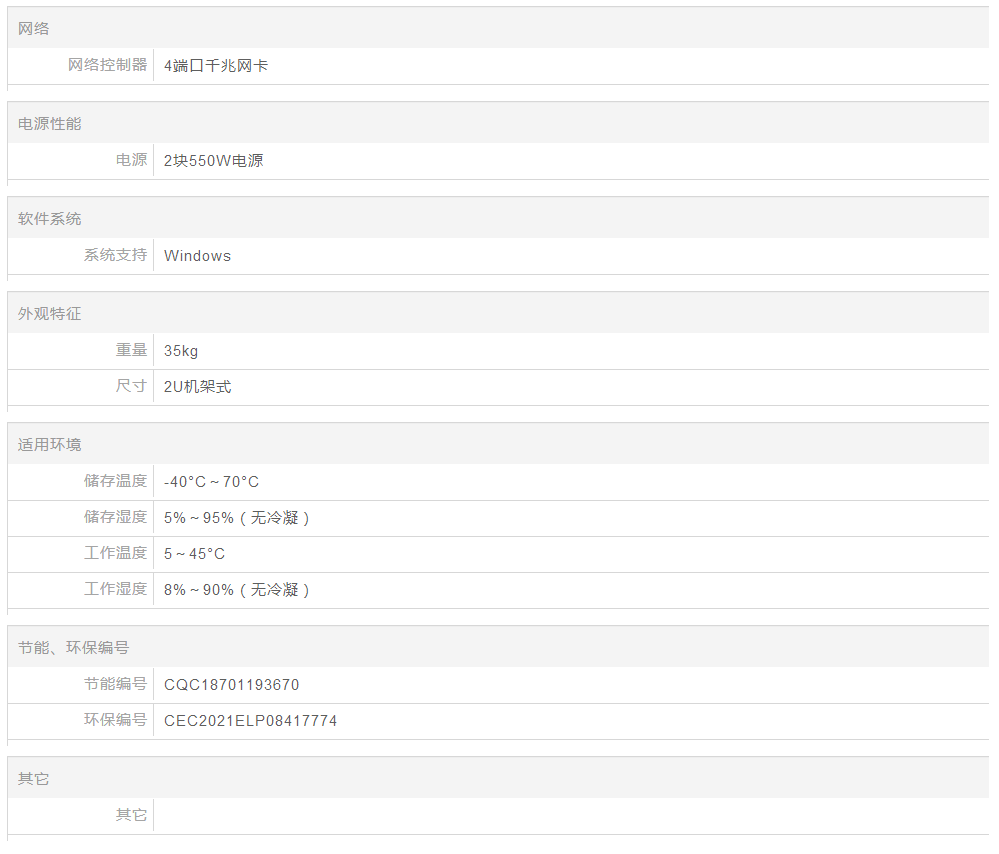Image resolution: width=999 pixels, height=854 pixels.
Task: Click the 外观特征 section header
Action: click(x=50, y=314)
